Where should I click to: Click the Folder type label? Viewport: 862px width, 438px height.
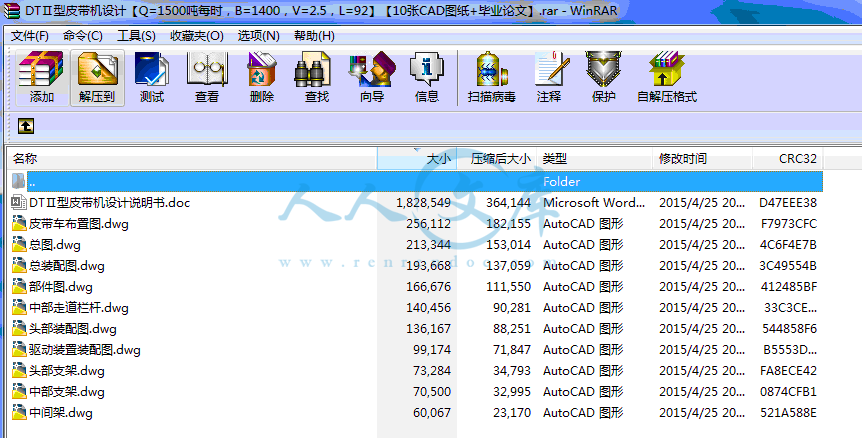pos(561,181)
